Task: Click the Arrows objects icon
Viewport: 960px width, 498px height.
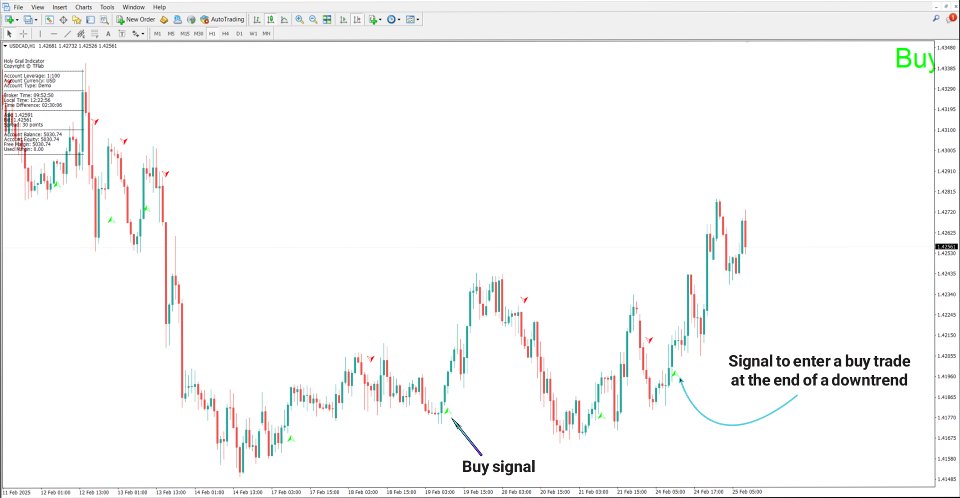Action: coord(135,34)
